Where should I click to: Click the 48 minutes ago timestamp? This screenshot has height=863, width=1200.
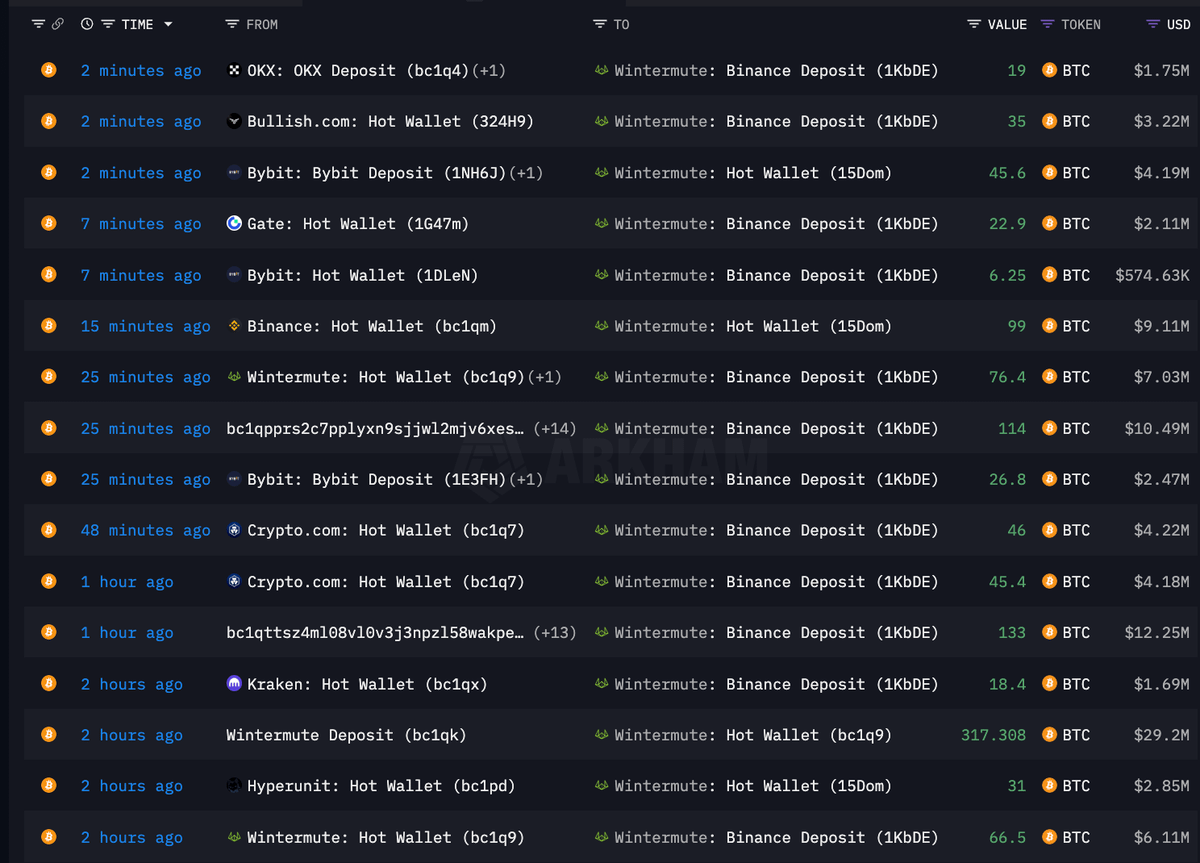pos(146,530)
